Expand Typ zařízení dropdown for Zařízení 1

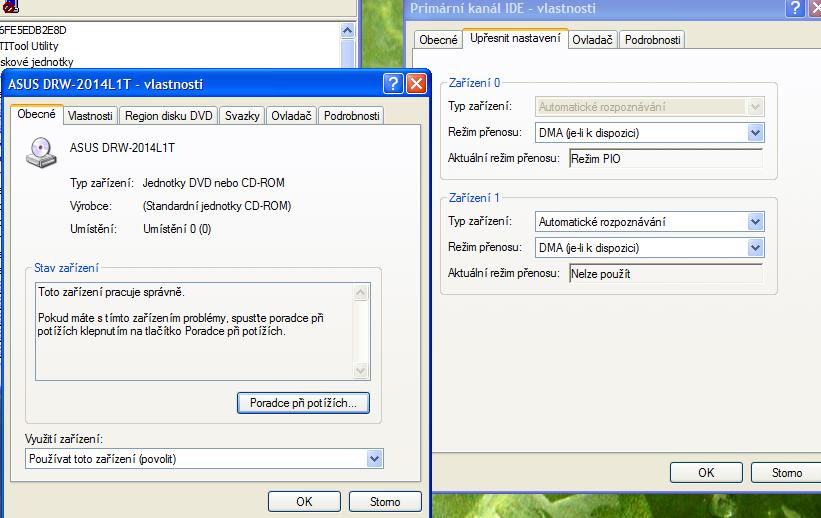755,222
